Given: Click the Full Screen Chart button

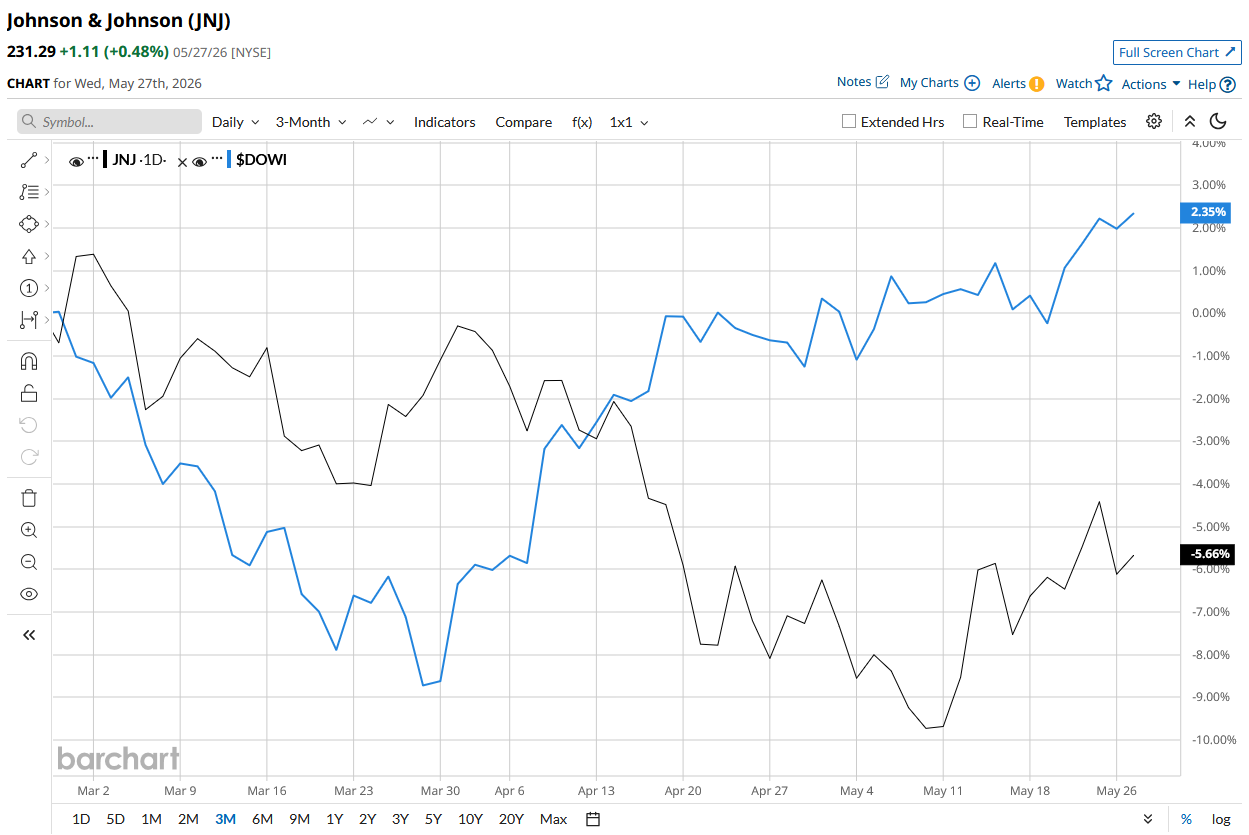Looking at the screenshot, I should pyautogui.click(x=1177, y=52).
